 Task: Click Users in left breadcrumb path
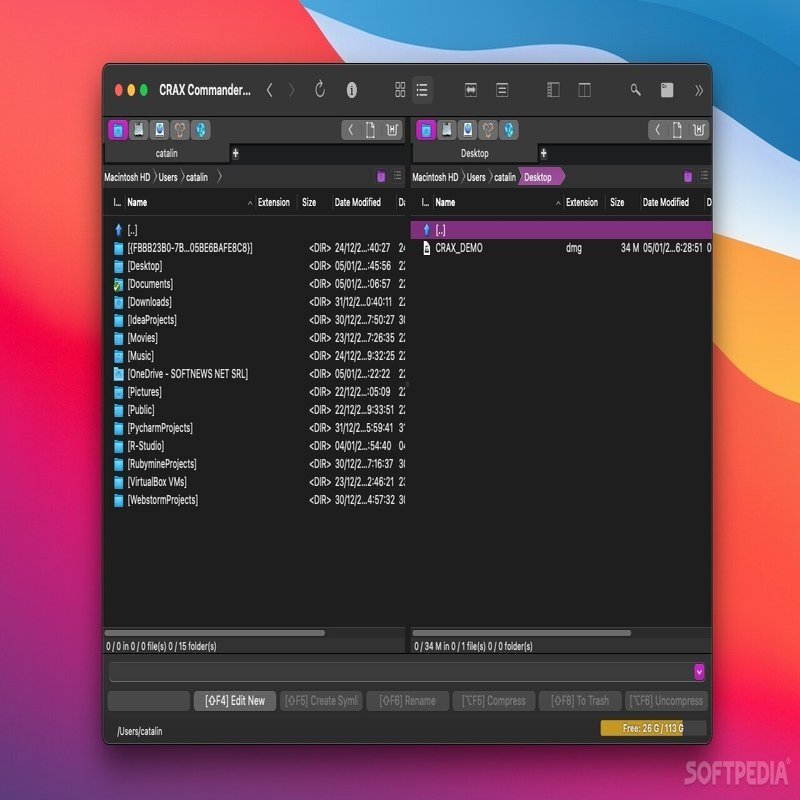point(168,177)
